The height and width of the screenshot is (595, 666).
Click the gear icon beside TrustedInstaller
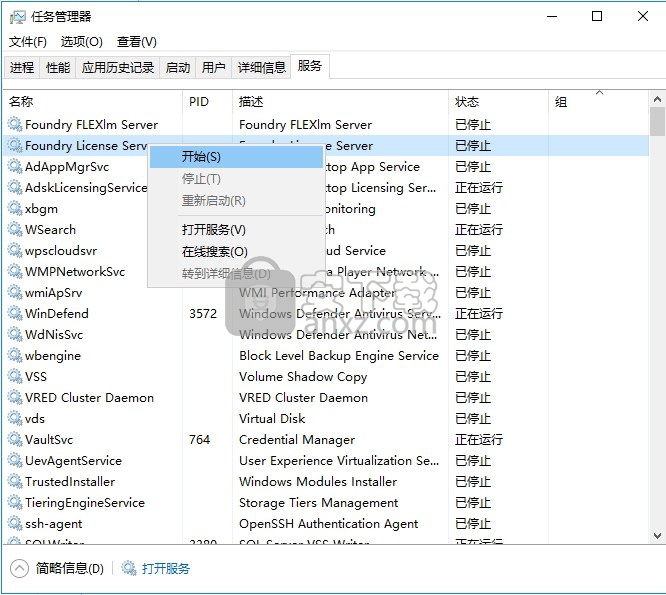pos(15,481)
